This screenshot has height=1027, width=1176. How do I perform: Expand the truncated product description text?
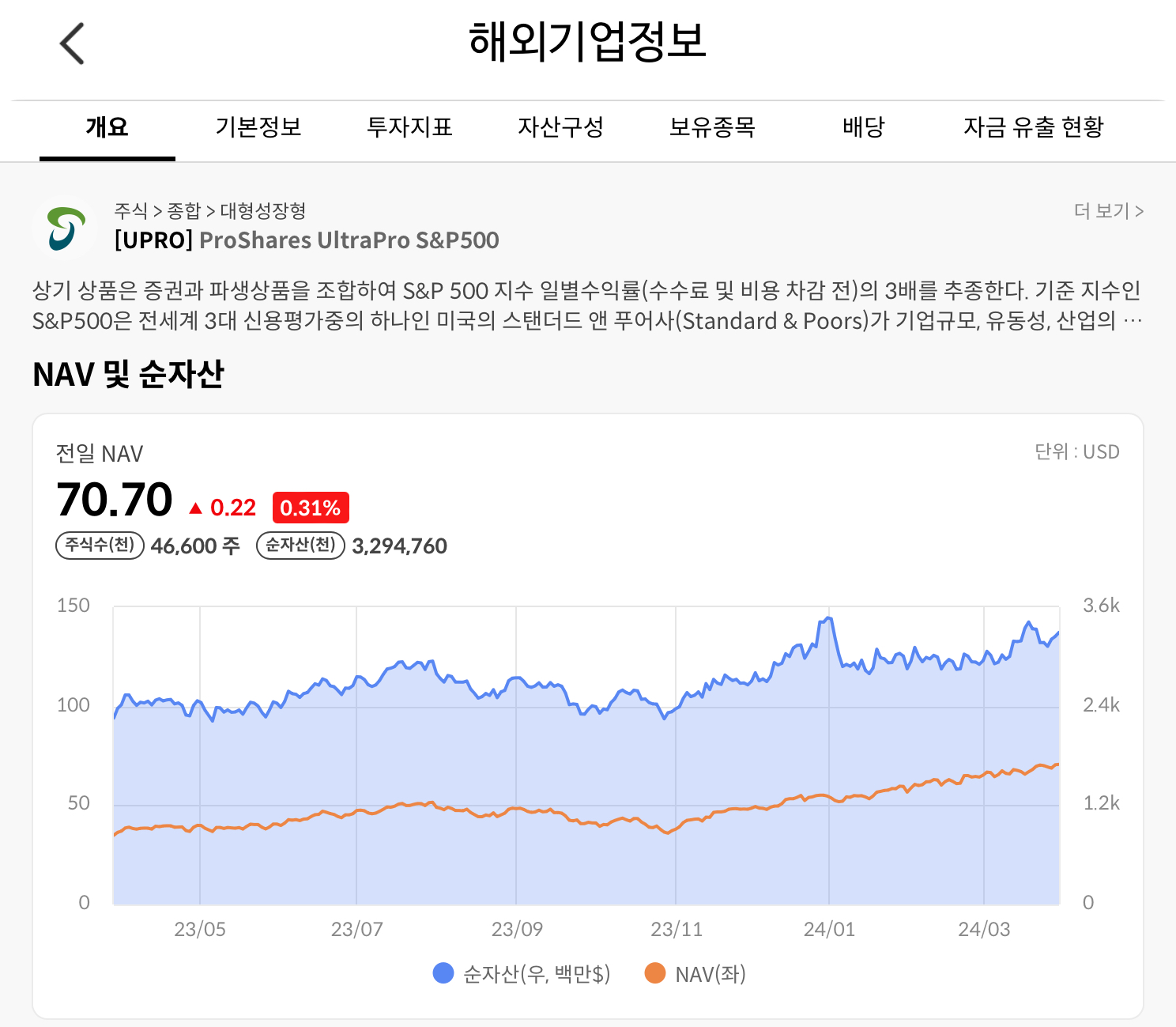pyautogui.click(x=586, y=306)
